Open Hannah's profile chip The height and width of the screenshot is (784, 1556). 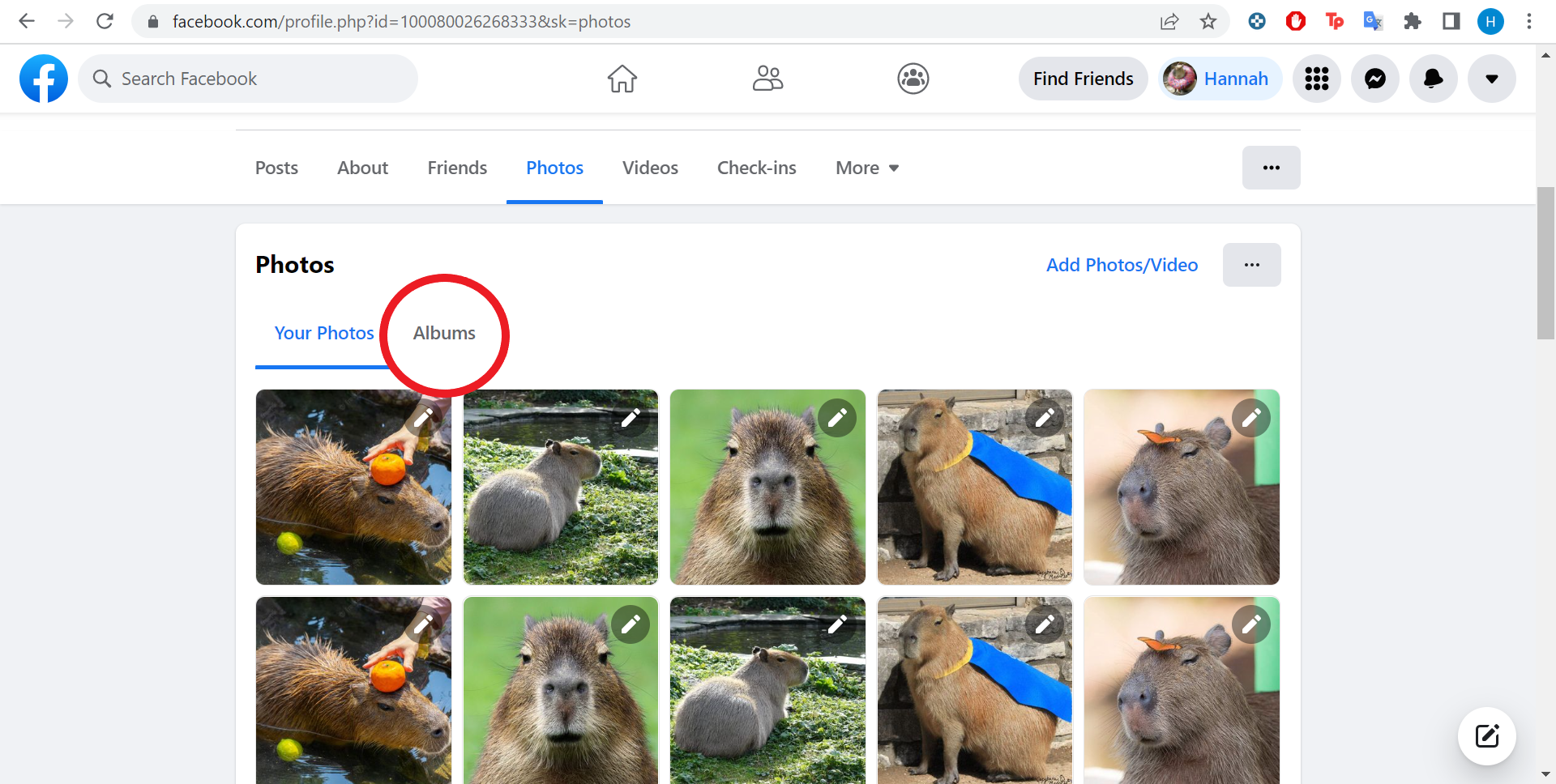pyautogui.click(x=1220, y=79)
